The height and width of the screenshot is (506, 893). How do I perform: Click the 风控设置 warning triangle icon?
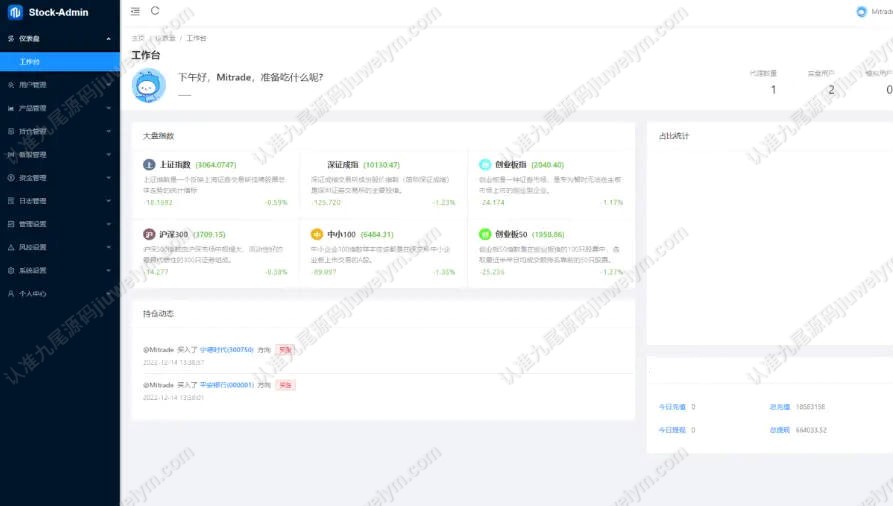click(x=11, y=247)
